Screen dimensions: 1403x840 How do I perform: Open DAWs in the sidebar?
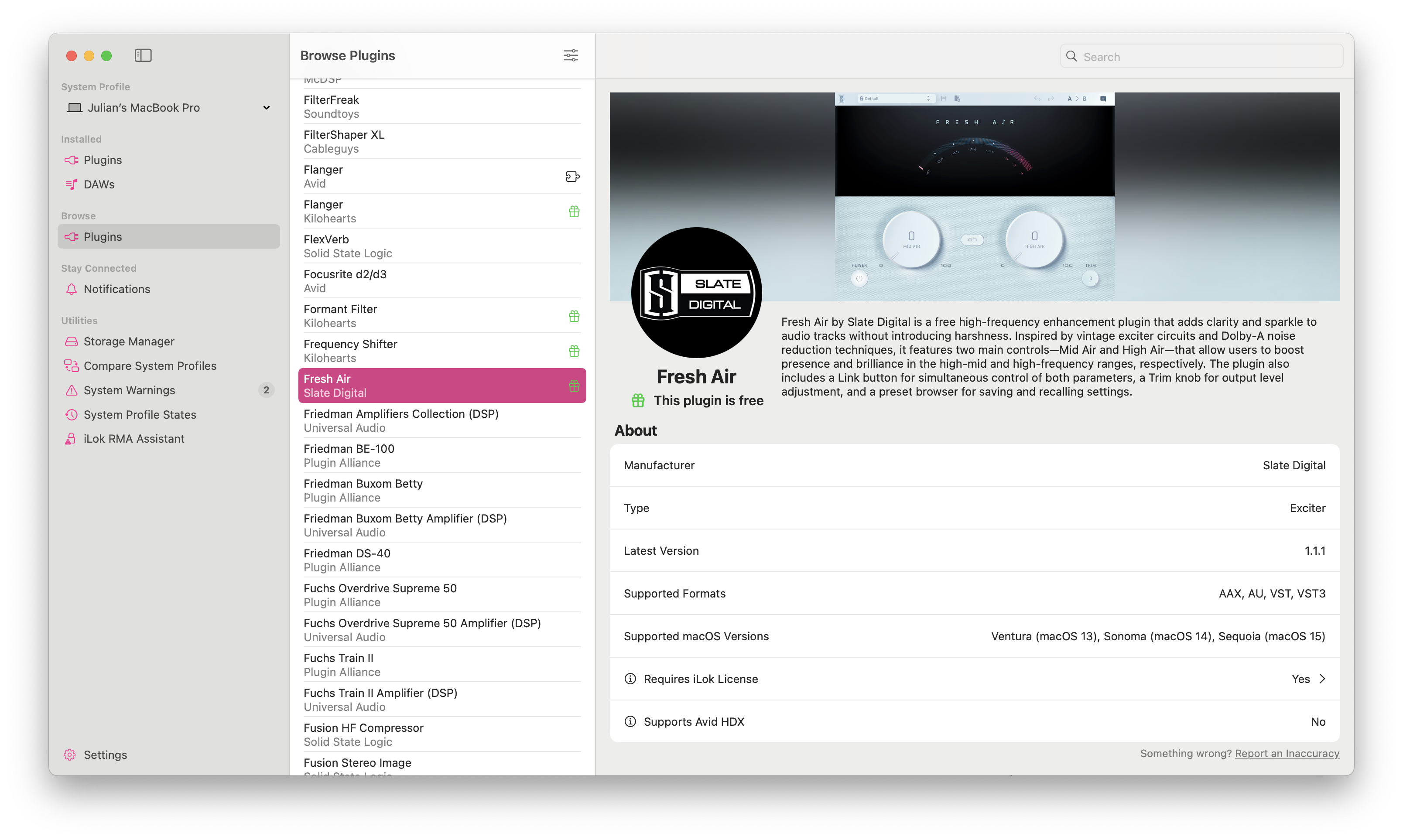169,184
